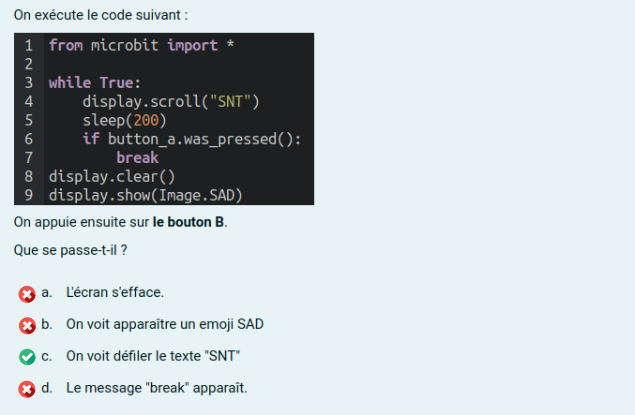Click the red cross icon beside answer d
This screenshot has width=635, height=415.
pos(27,389)
